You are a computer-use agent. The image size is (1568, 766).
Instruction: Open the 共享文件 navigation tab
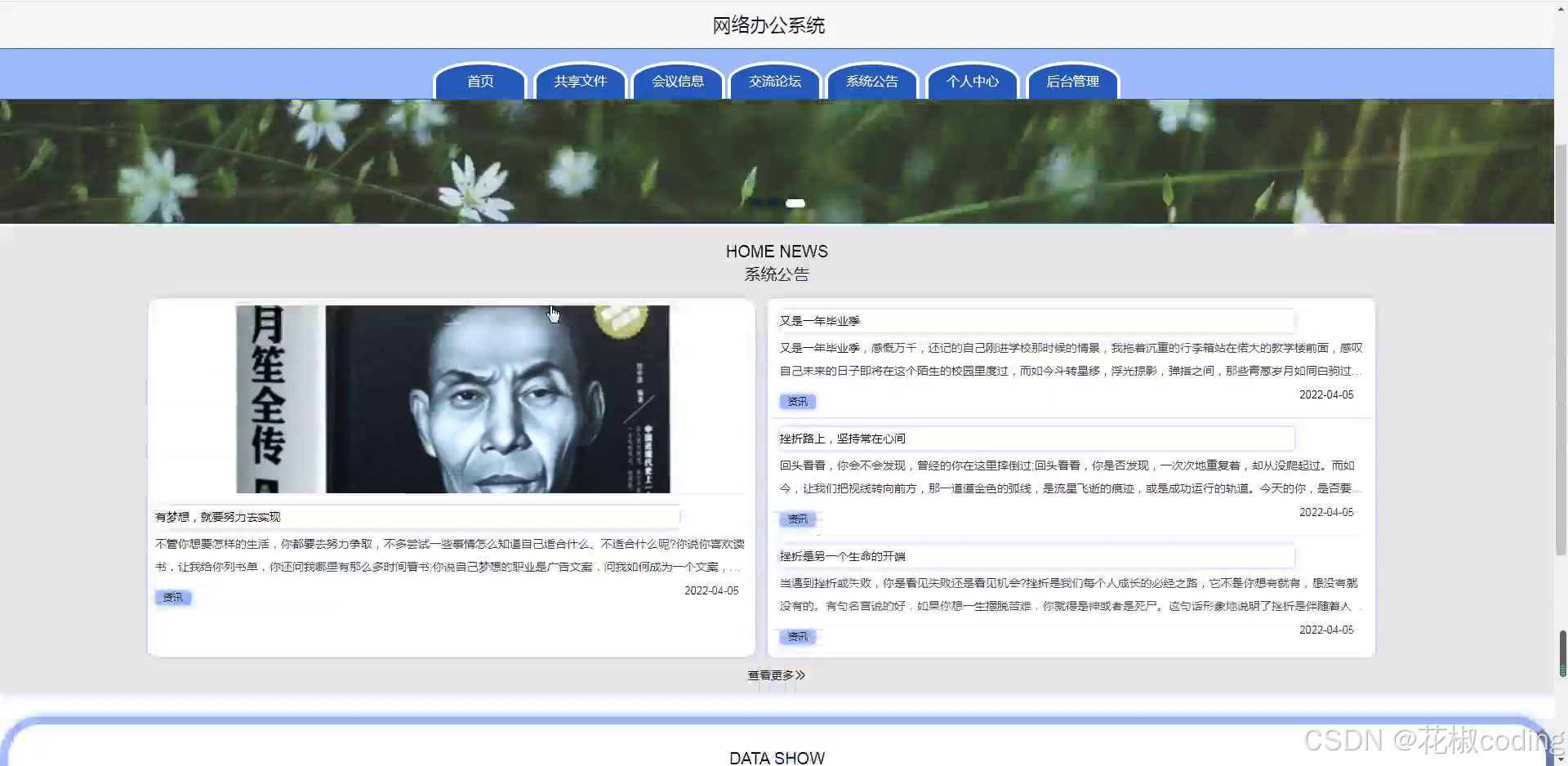click(x=580, y=81)
